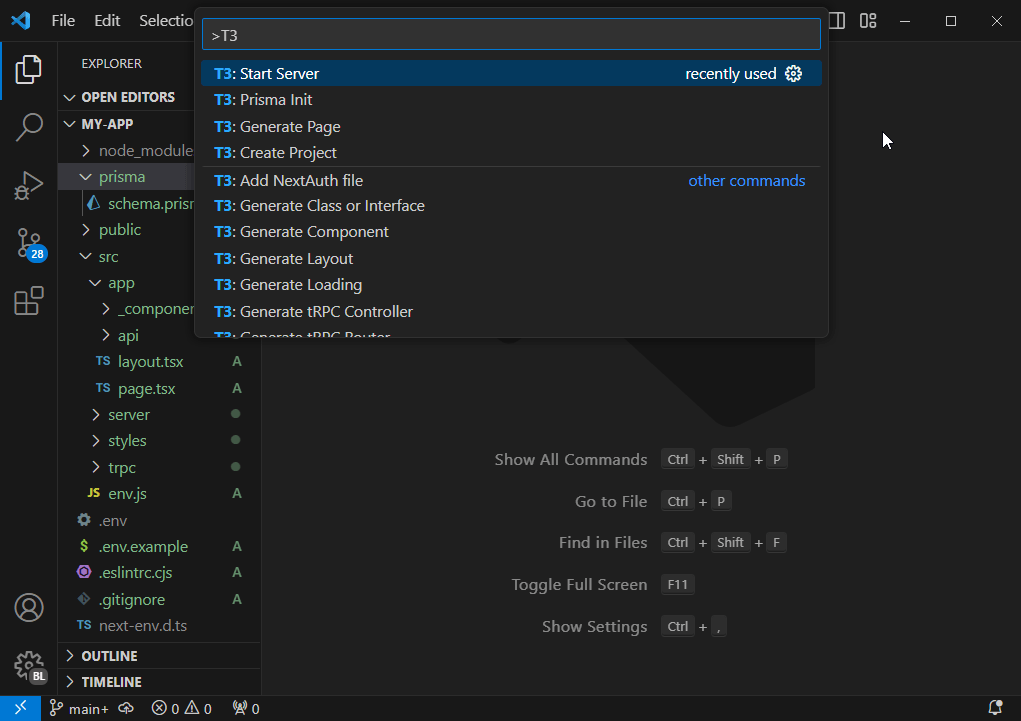Maximize the VS Code window
The width and height of the screenshot is (1021, 721).
click(x=951, y=21)
